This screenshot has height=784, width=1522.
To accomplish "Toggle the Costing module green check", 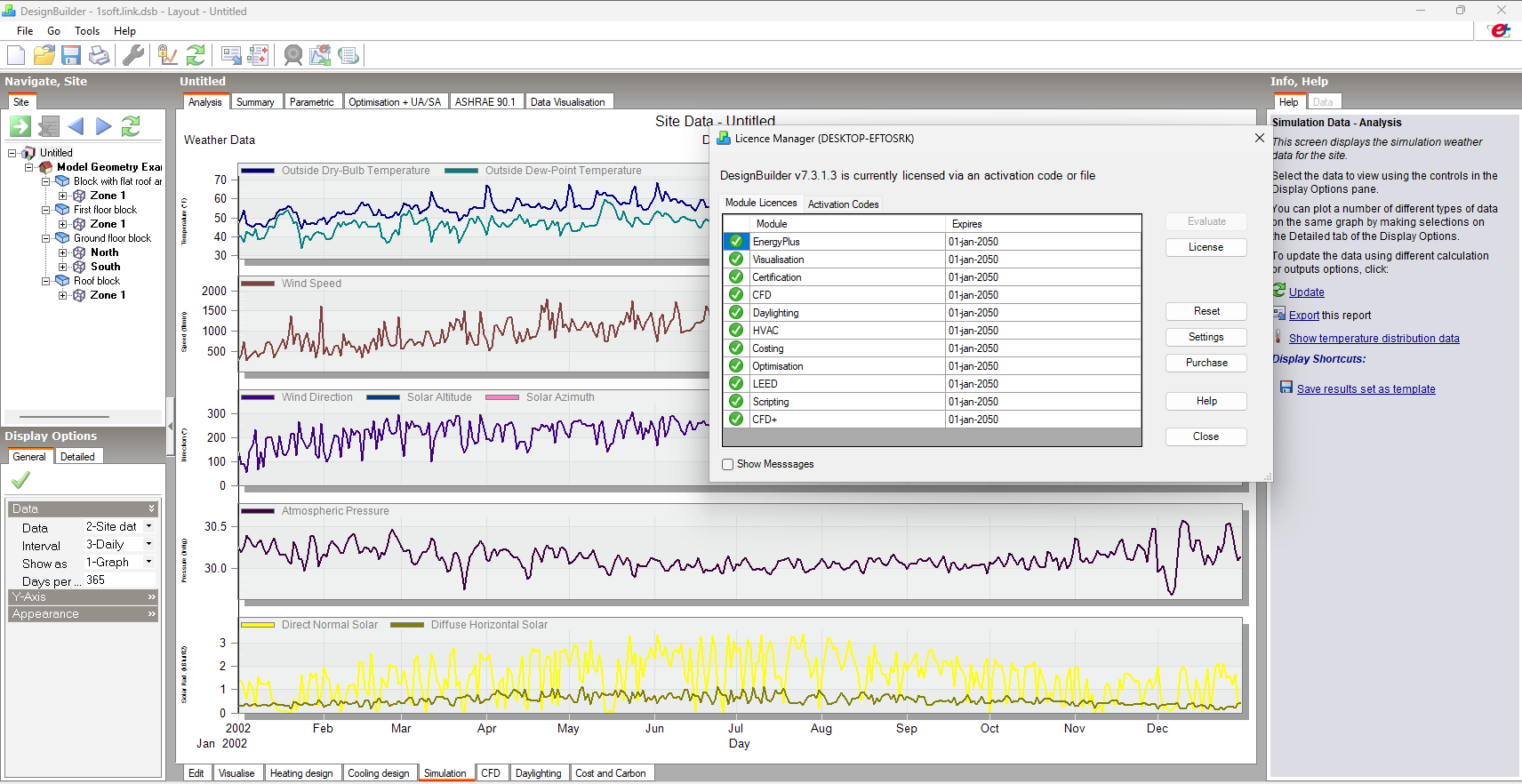I will pyautogui.click(x=736, y=348).
